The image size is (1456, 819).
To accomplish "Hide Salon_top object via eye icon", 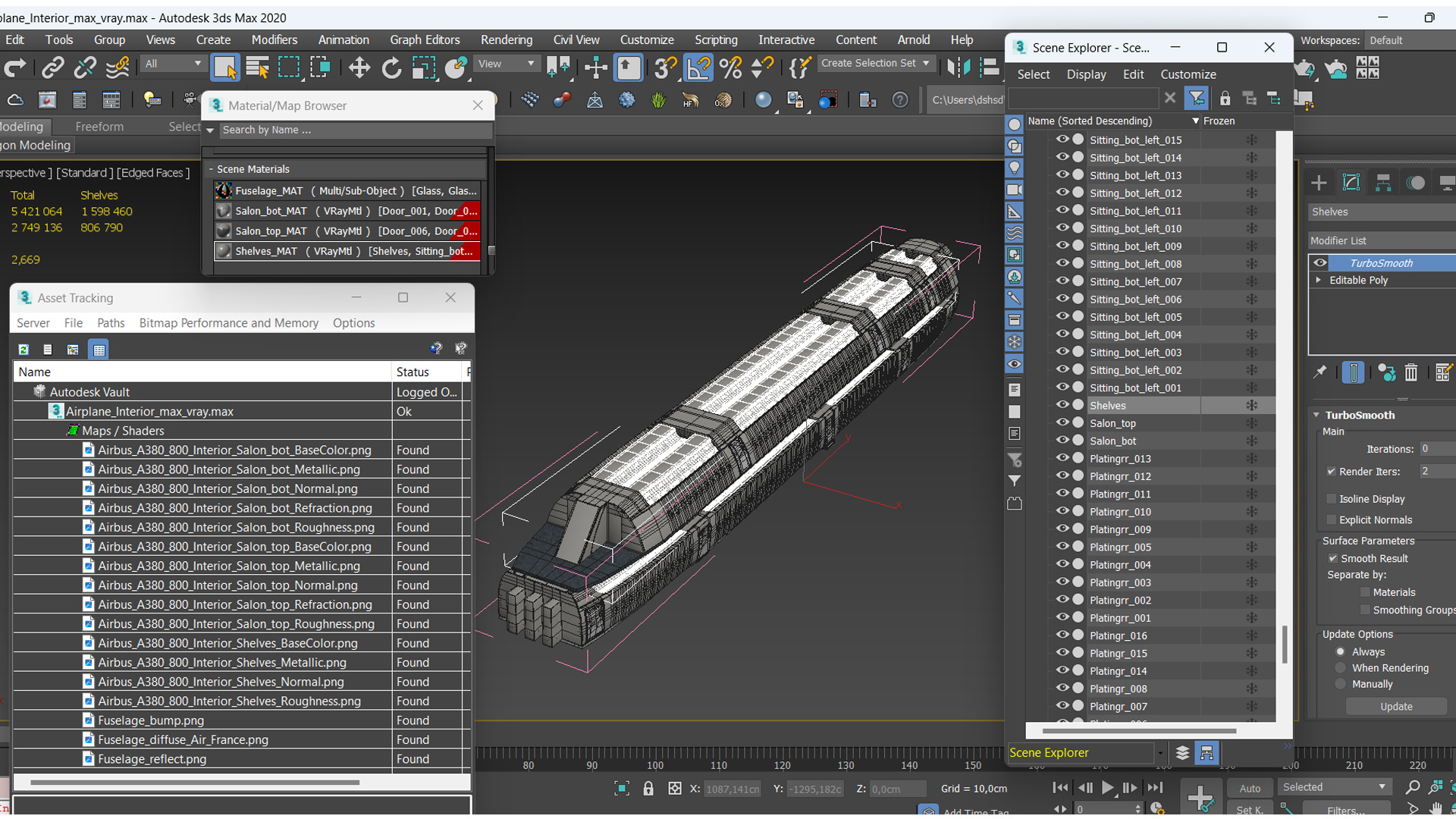I will [1062, 422].
